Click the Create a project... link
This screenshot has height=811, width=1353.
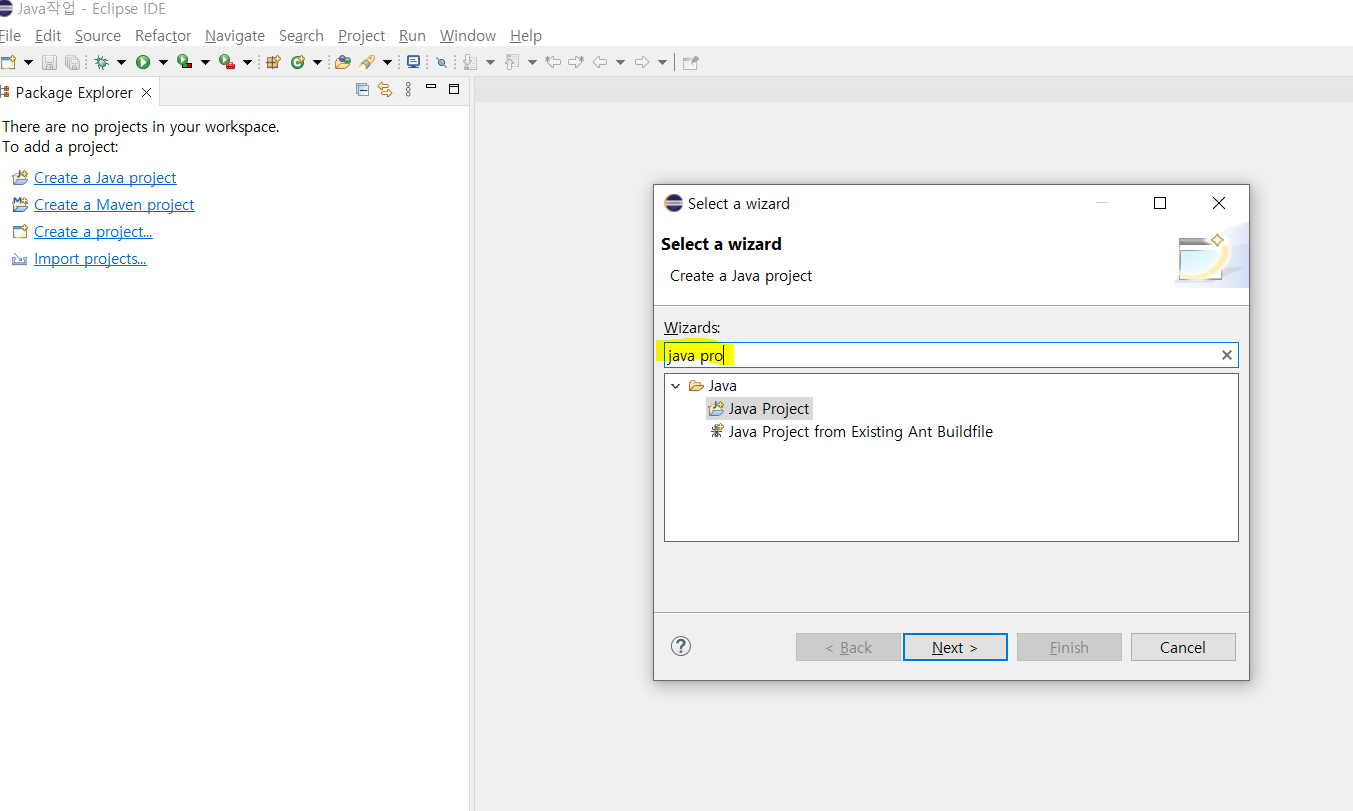pyautogui.click(x=93, y=232)
